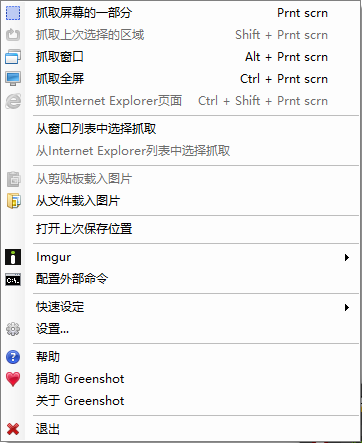
Task: Select 抓取全屏 with Ctrl + Prnt scrn
Action: (x=181, y=79)
